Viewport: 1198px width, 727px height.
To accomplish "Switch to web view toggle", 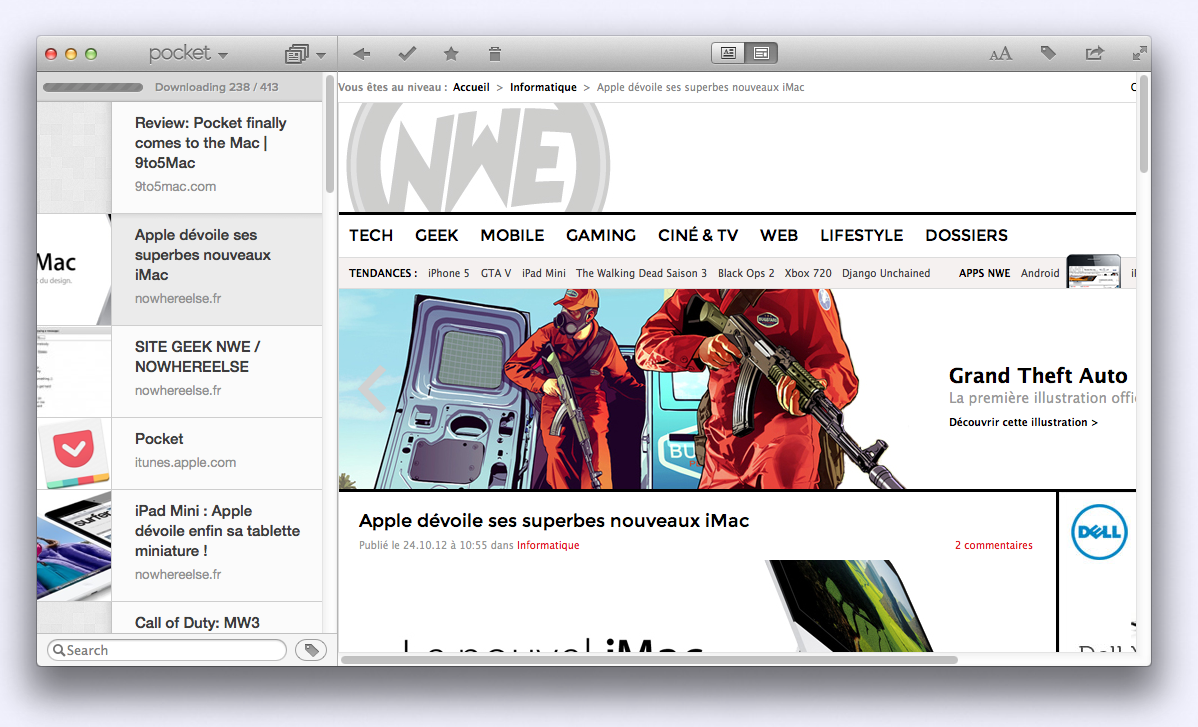I will [x=761, y=54].
